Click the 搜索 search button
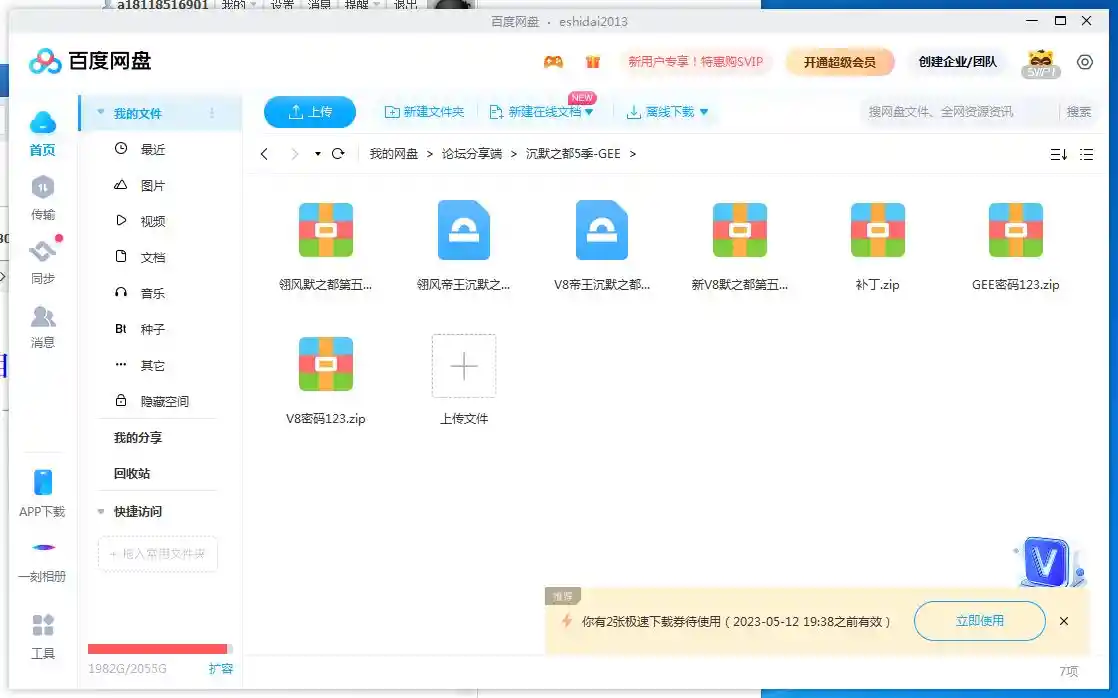1118x698 pixels. (1079, 112)
